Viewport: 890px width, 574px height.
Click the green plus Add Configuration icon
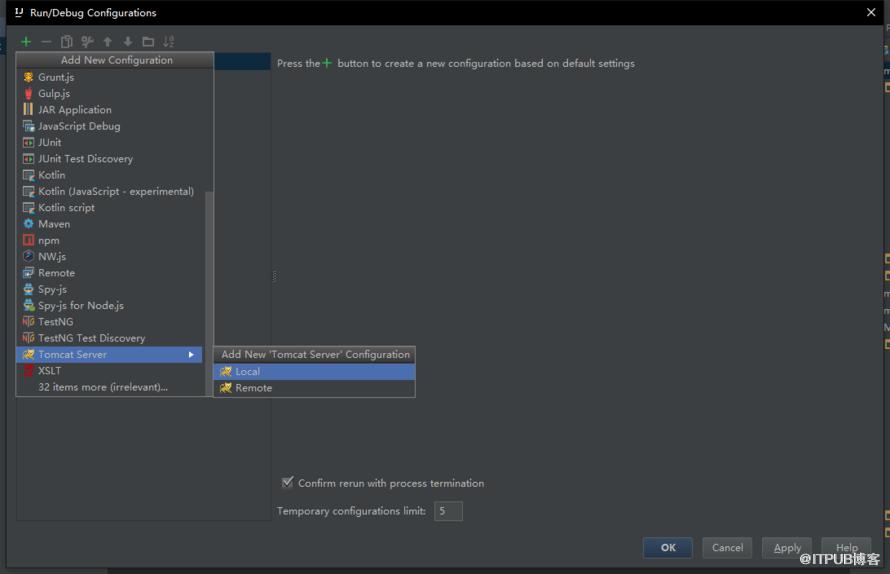tap(26, 41)
